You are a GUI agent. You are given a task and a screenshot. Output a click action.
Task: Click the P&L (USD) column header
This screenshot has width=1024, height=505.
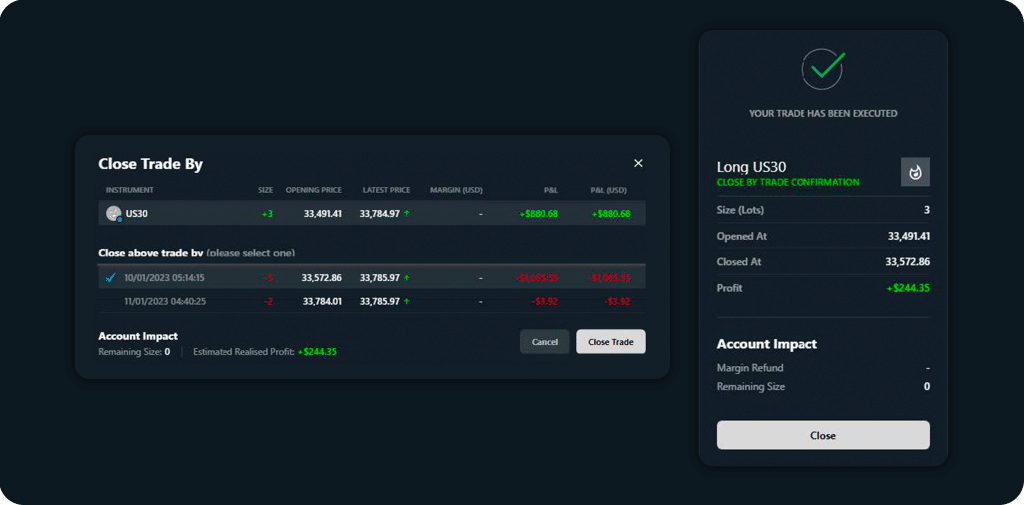coord(608,190)
